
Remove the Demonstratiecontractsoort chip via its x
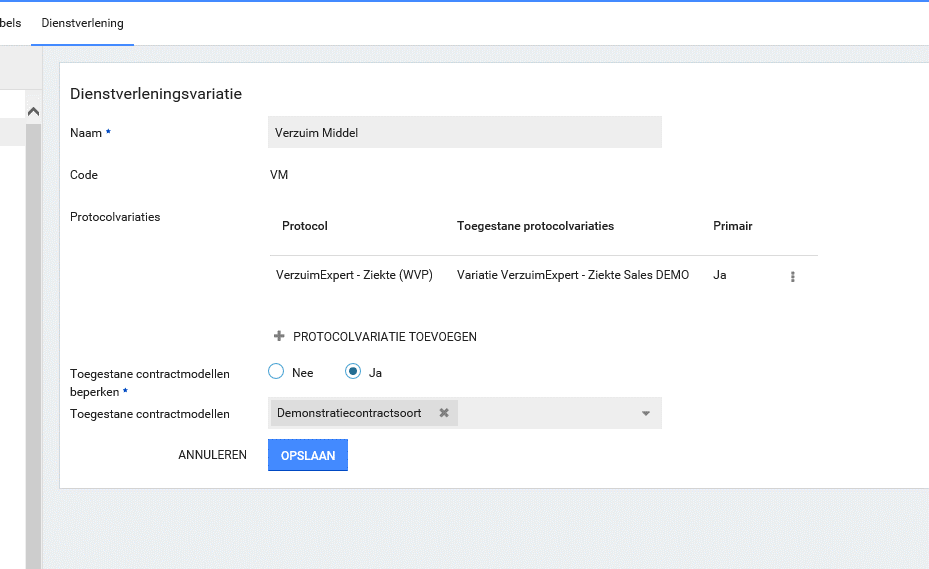444,413
